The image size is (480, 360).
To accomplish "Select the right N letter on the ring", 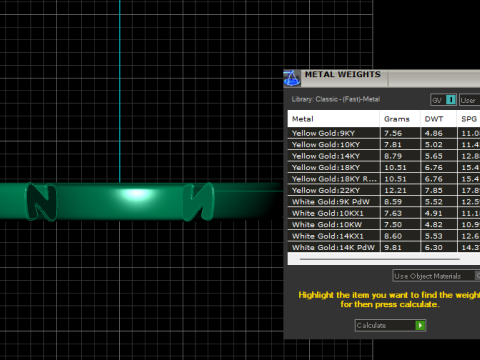I will [199, 202].
